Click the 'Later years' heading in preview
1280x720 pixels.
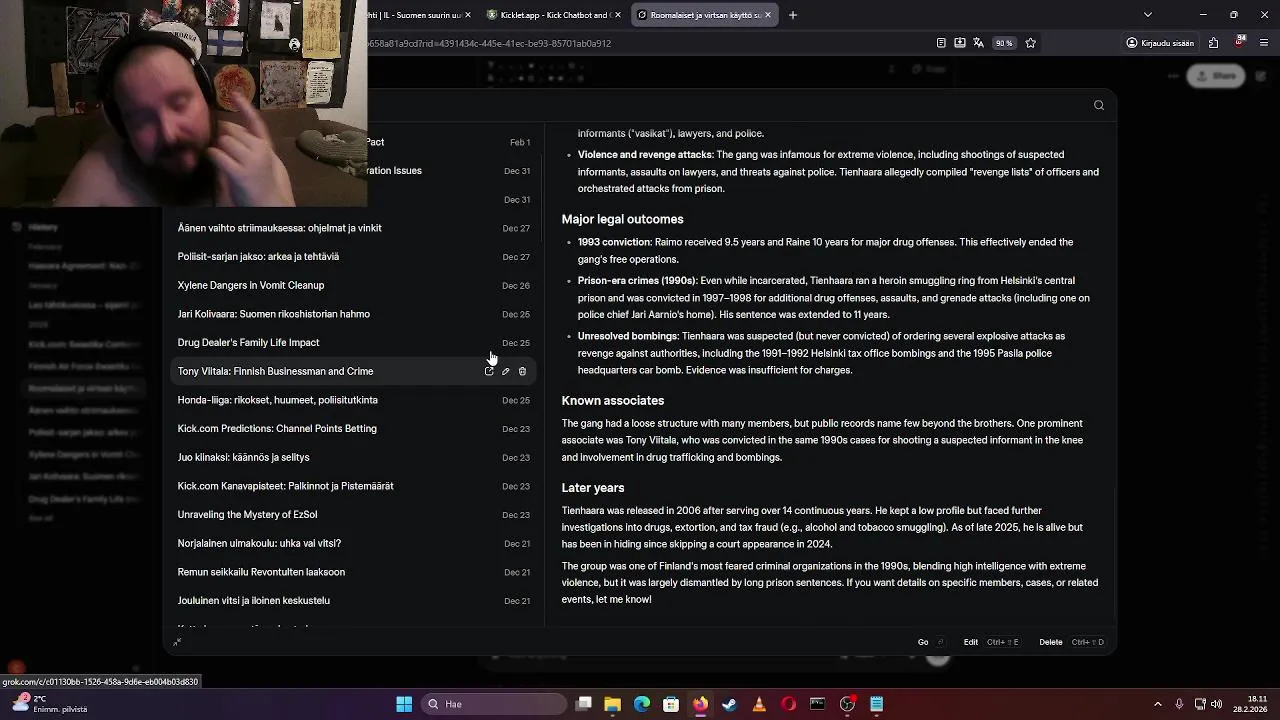click(593, 488)
